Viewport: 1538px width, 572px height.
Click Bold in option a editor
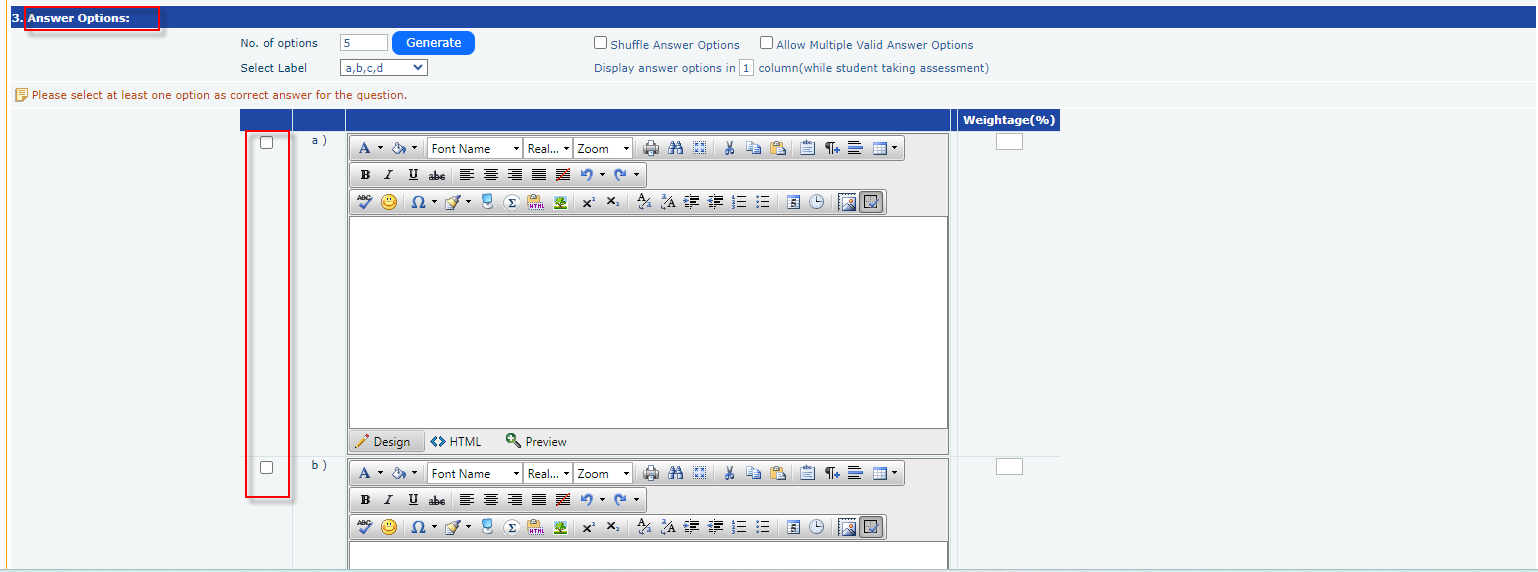(x=365, y=175)
